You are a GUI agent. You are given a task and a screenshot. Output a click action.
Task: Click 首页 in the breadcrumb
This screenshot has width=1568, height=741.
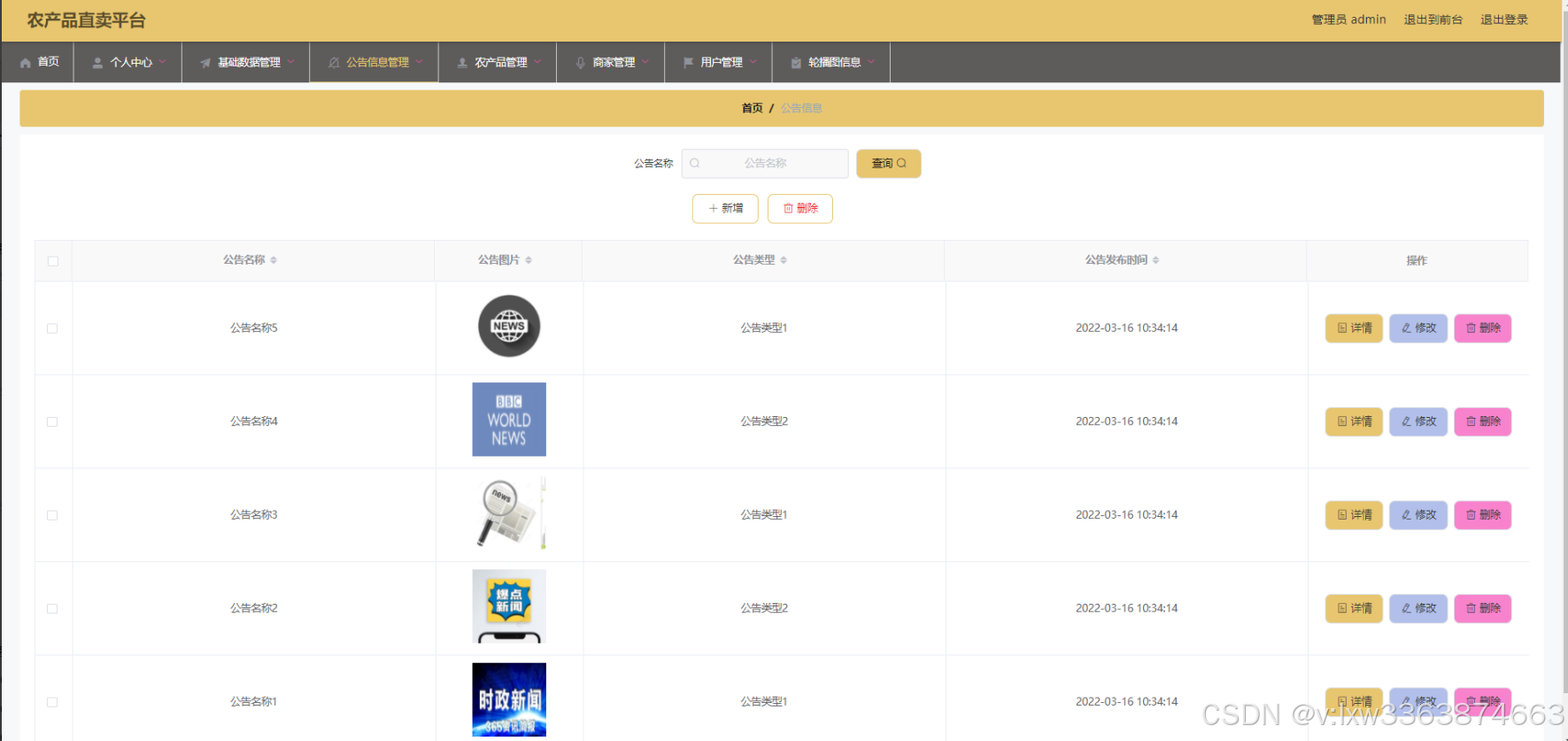[752, 108]
